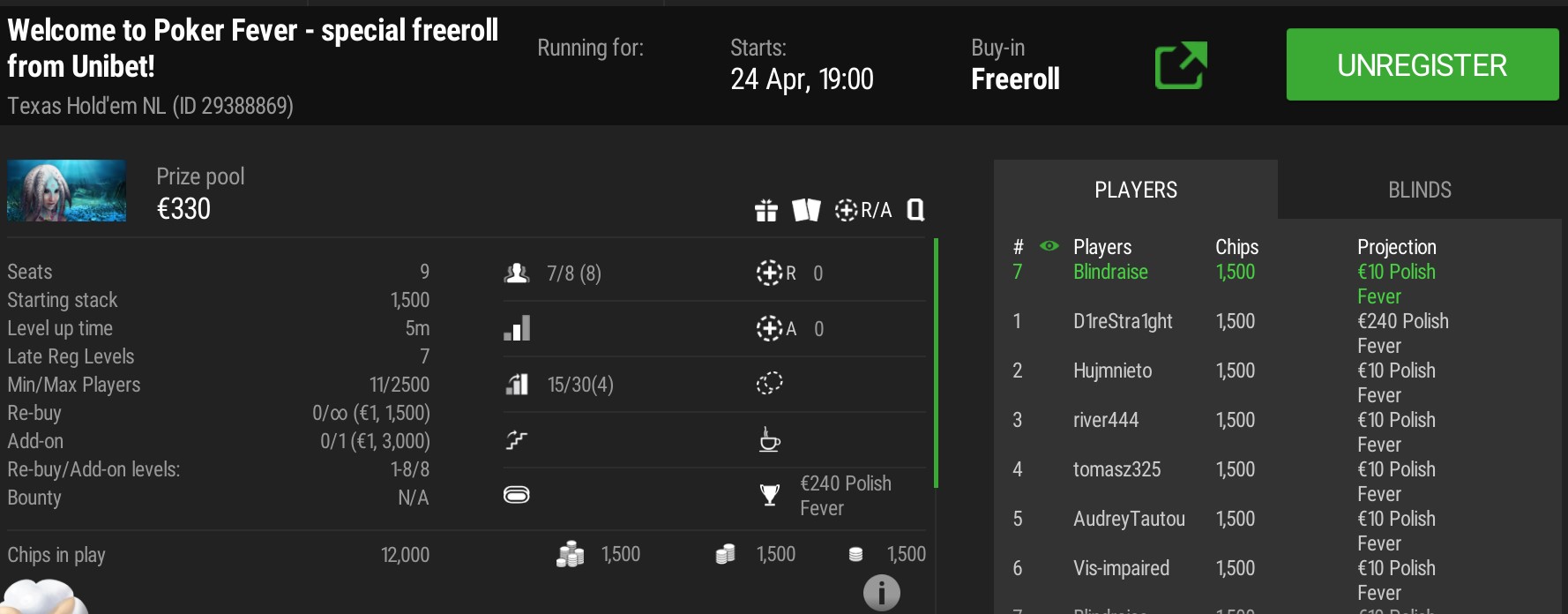Click the coffee cup break icon
The image size is (1568, 614).
coord(770,438)
